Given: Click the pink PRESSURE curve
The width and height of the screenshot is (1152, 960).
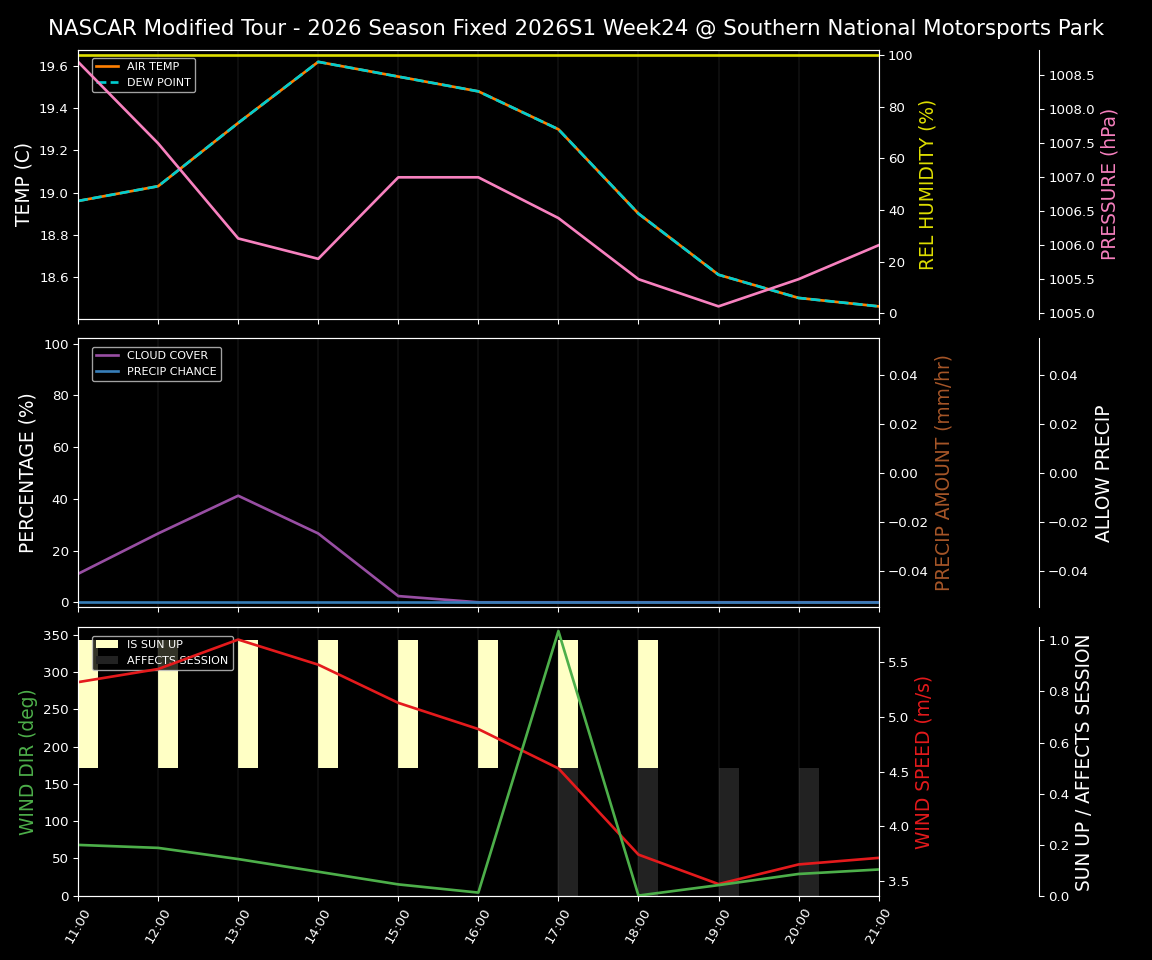Looking at the screenshot, I should click(440, 177).
